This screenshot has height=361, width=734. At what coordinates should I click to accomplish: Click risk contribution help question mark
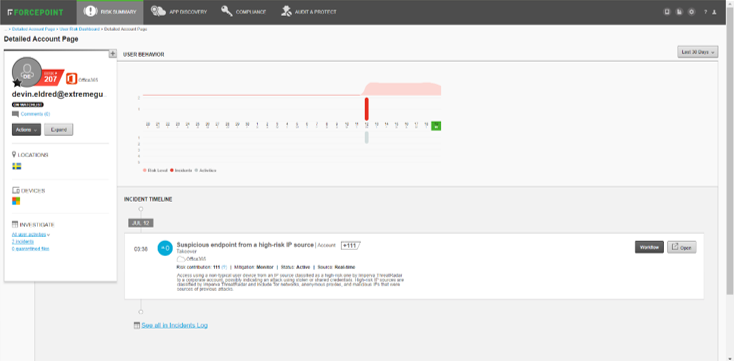coord(224,266)
